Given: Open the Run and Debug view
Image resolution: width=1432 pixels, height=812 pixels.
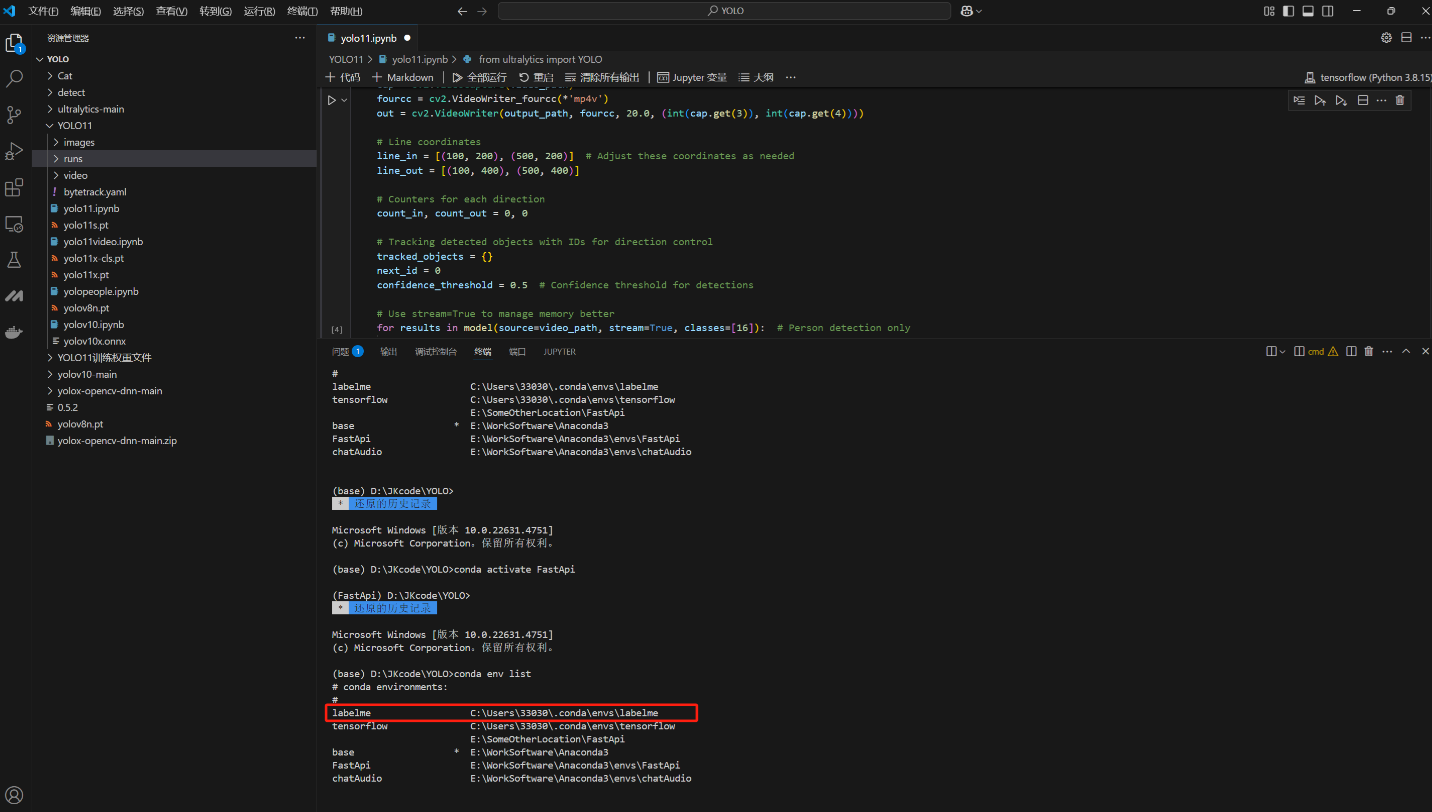Looking at the screenshot, I should 14,151.
